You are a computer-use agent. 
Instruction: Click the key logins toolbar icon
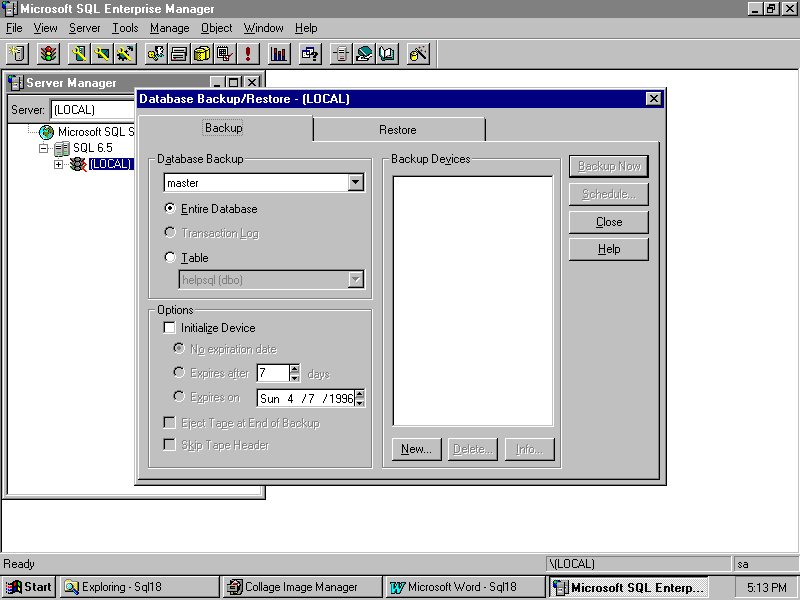(156, 54)
